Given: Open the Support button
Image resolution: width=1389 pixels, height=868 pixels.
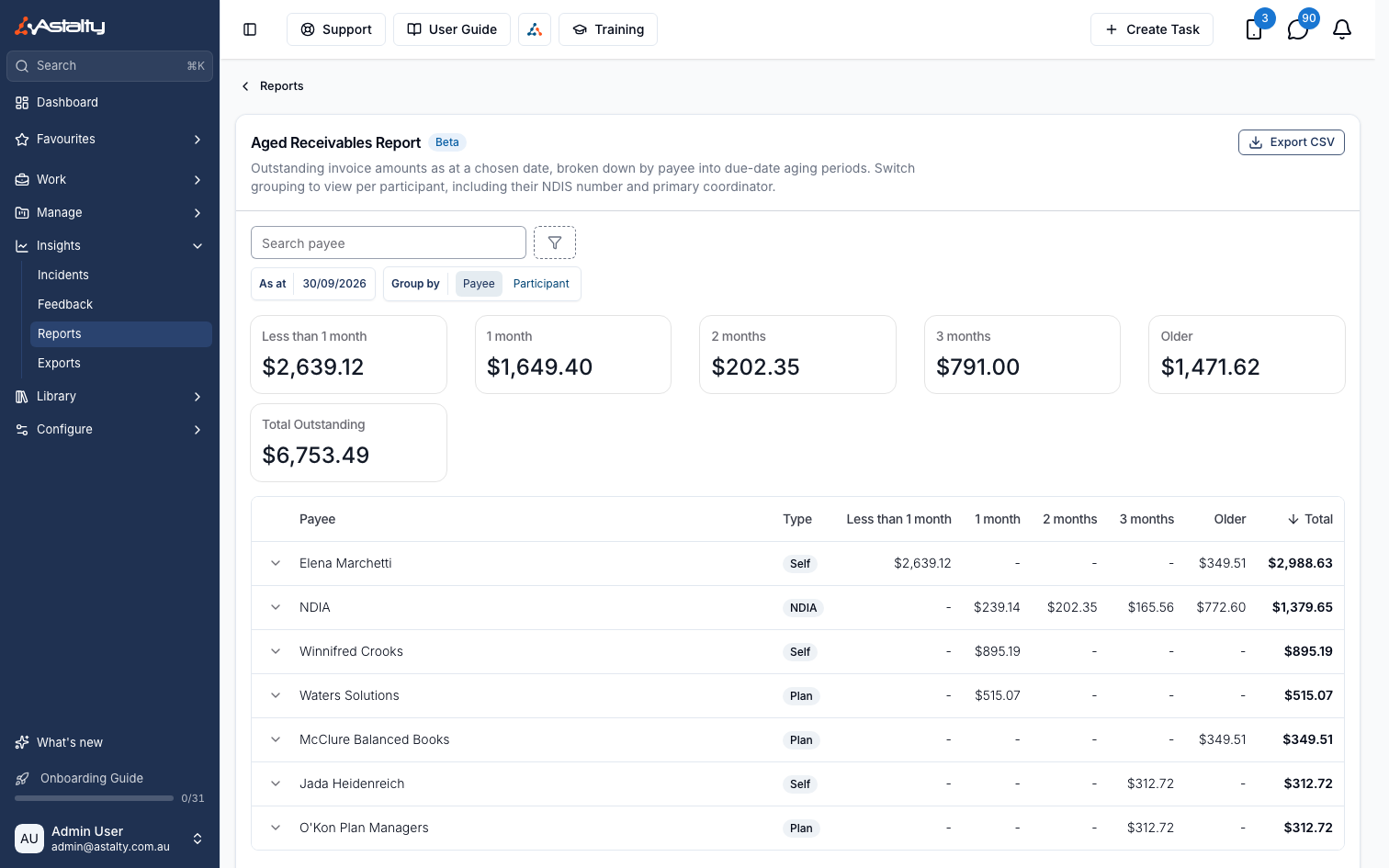Looking at the screenshot, I should coord(336,29).
